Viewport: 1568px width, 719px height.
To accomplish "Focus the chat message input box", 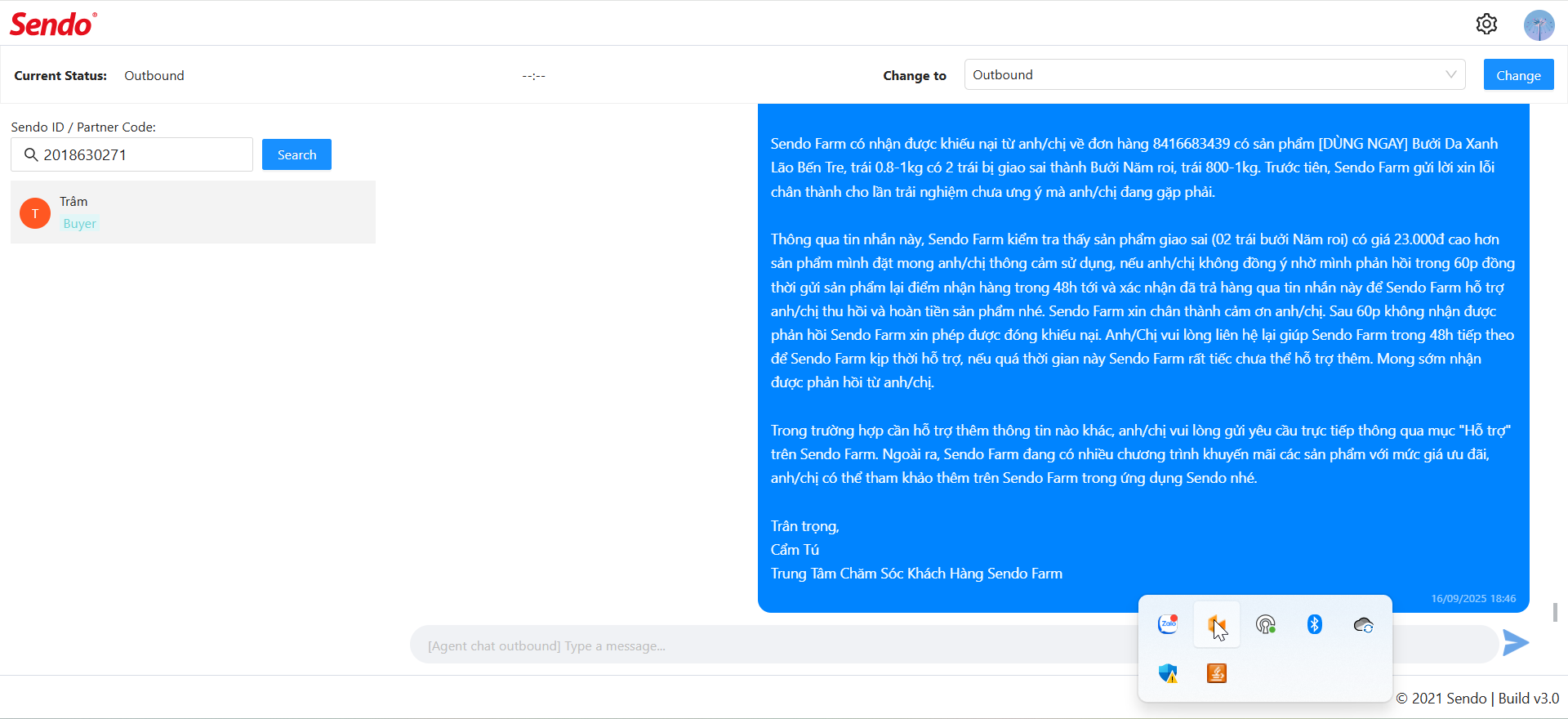I will [x=954, y=645].
